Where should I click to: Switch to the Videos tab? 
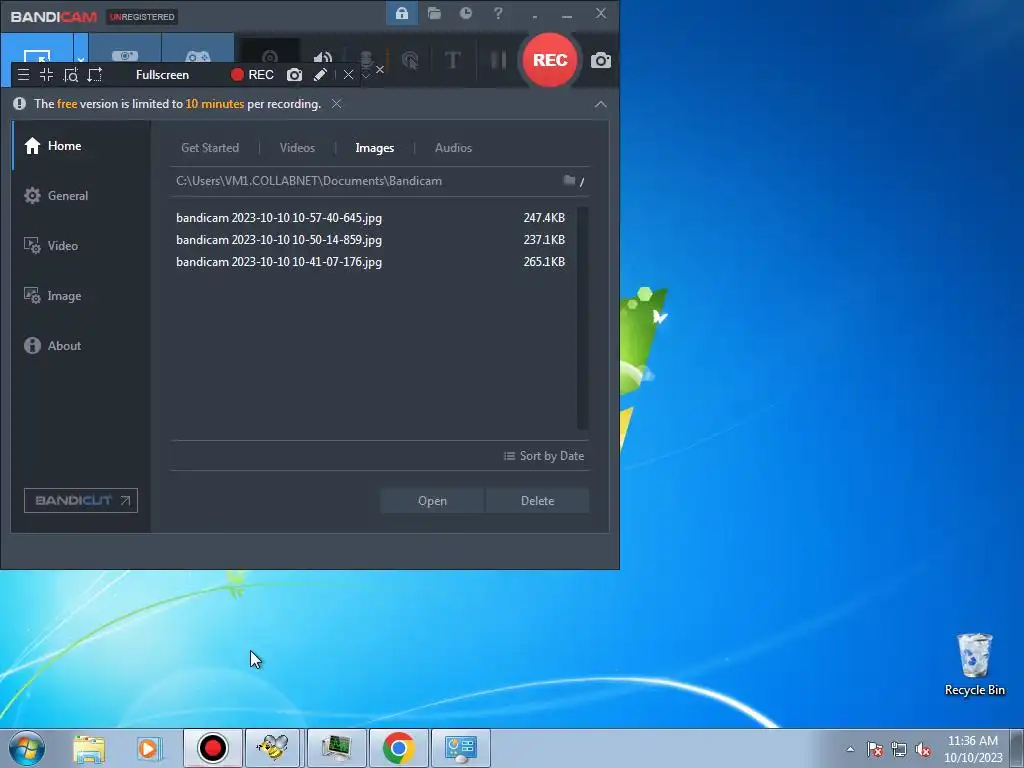coord(297,148)
